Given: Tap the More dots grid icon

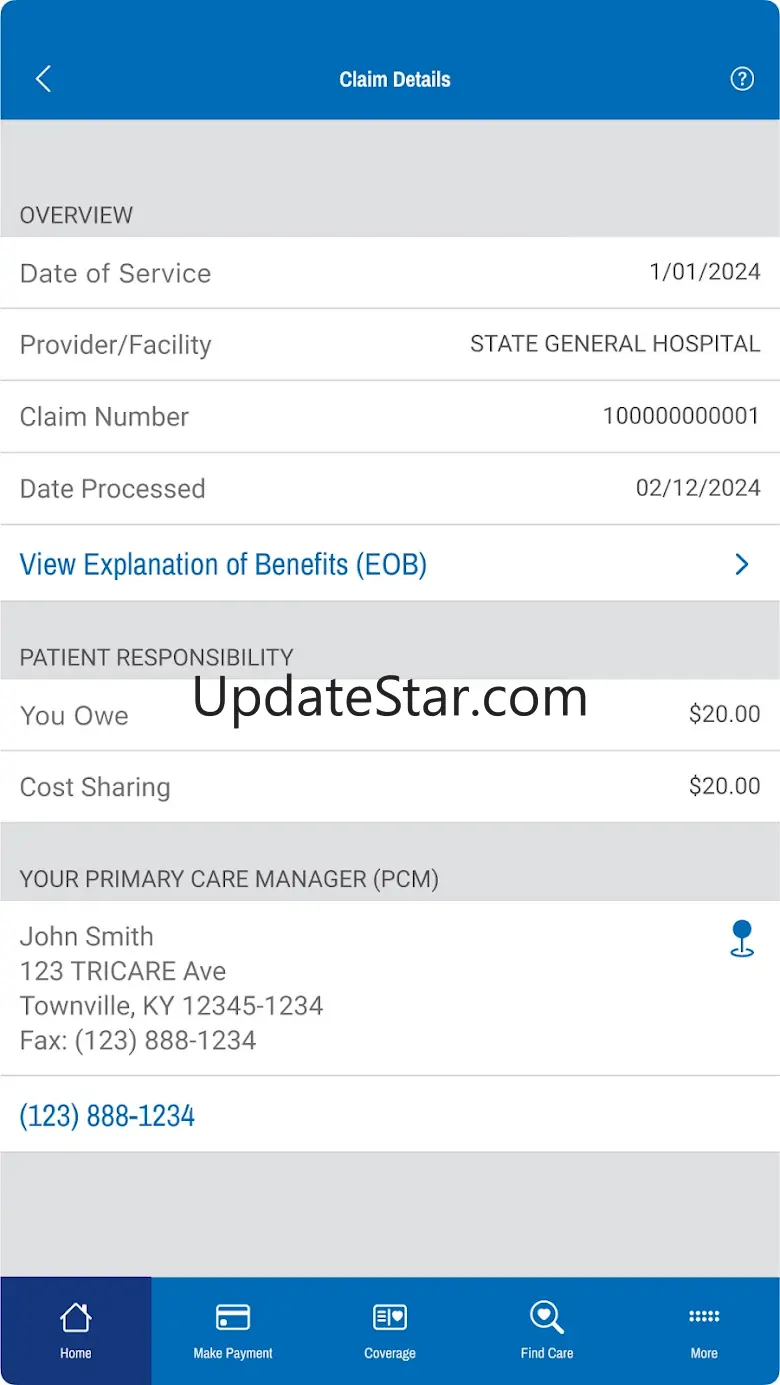Looking at the screenshot, I should (x=704, y=1317).
